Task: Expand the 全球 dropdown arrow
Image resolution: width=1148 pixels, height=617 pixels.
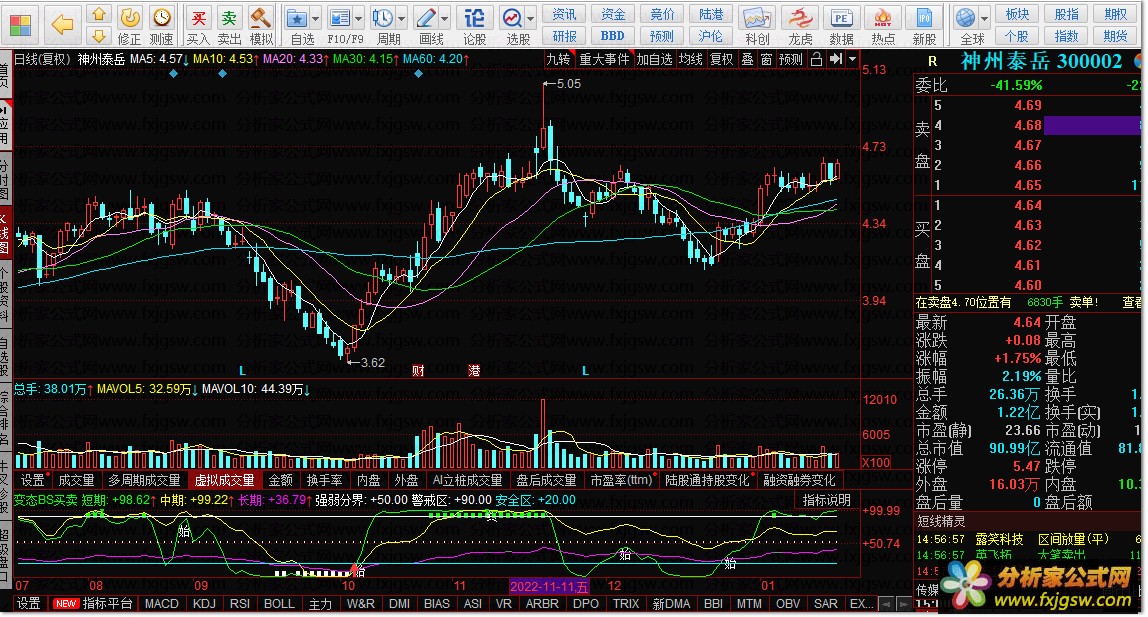Action: [x=985, y=18]
